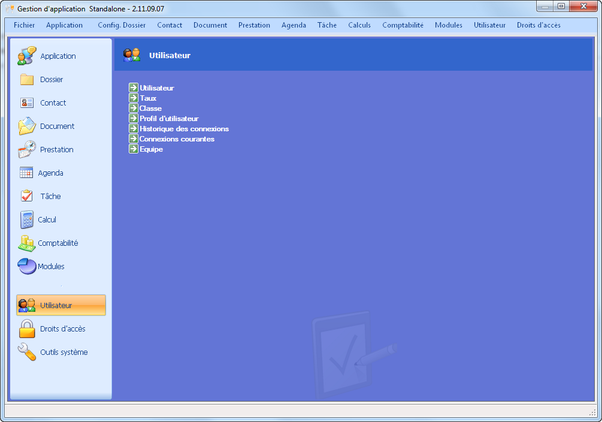Open the Modules pie chart icon
This screenshot has width=602, height=422.
(27, 266)
